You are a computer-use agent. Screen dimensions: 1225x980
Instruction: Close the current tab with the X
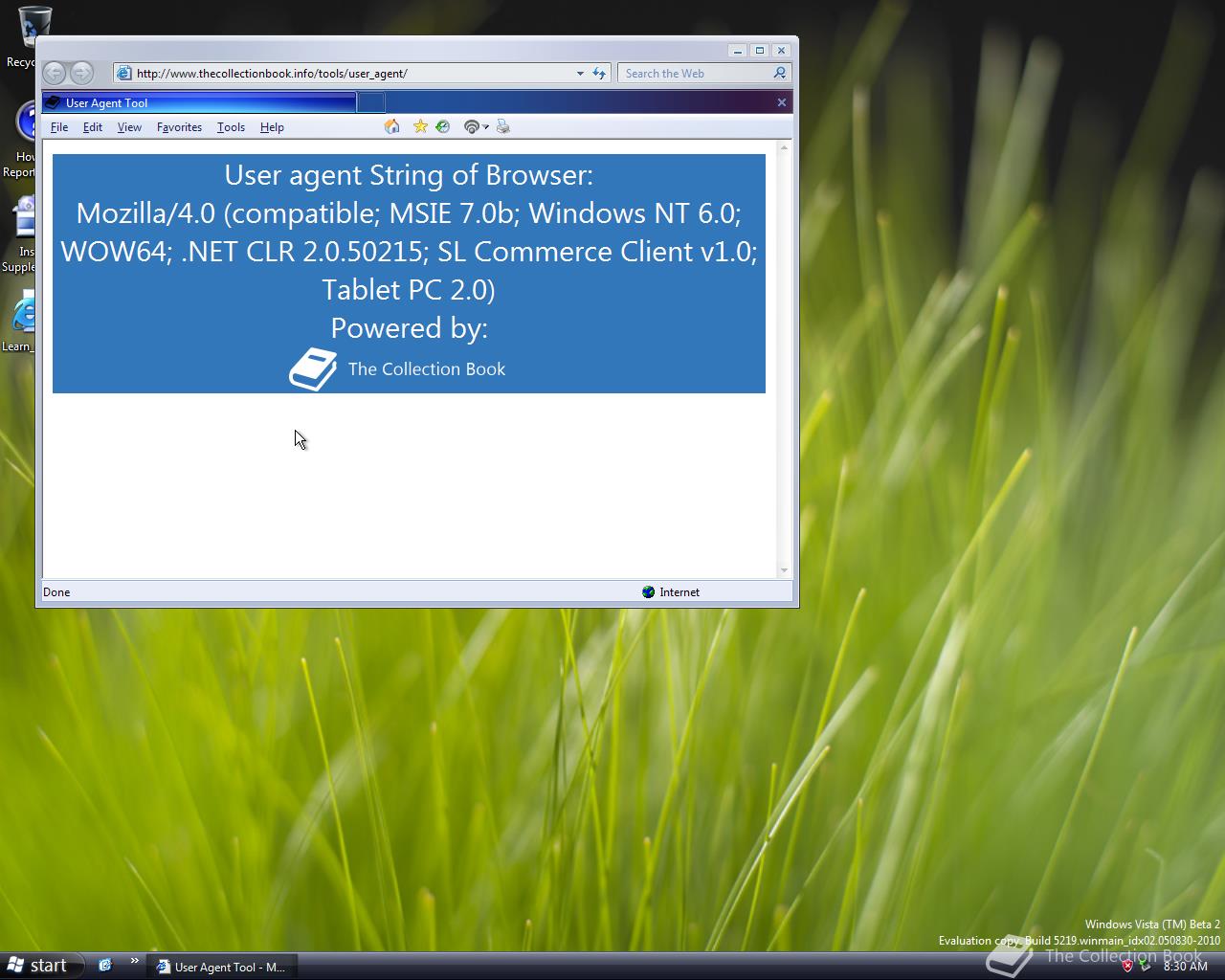(782, 102)
